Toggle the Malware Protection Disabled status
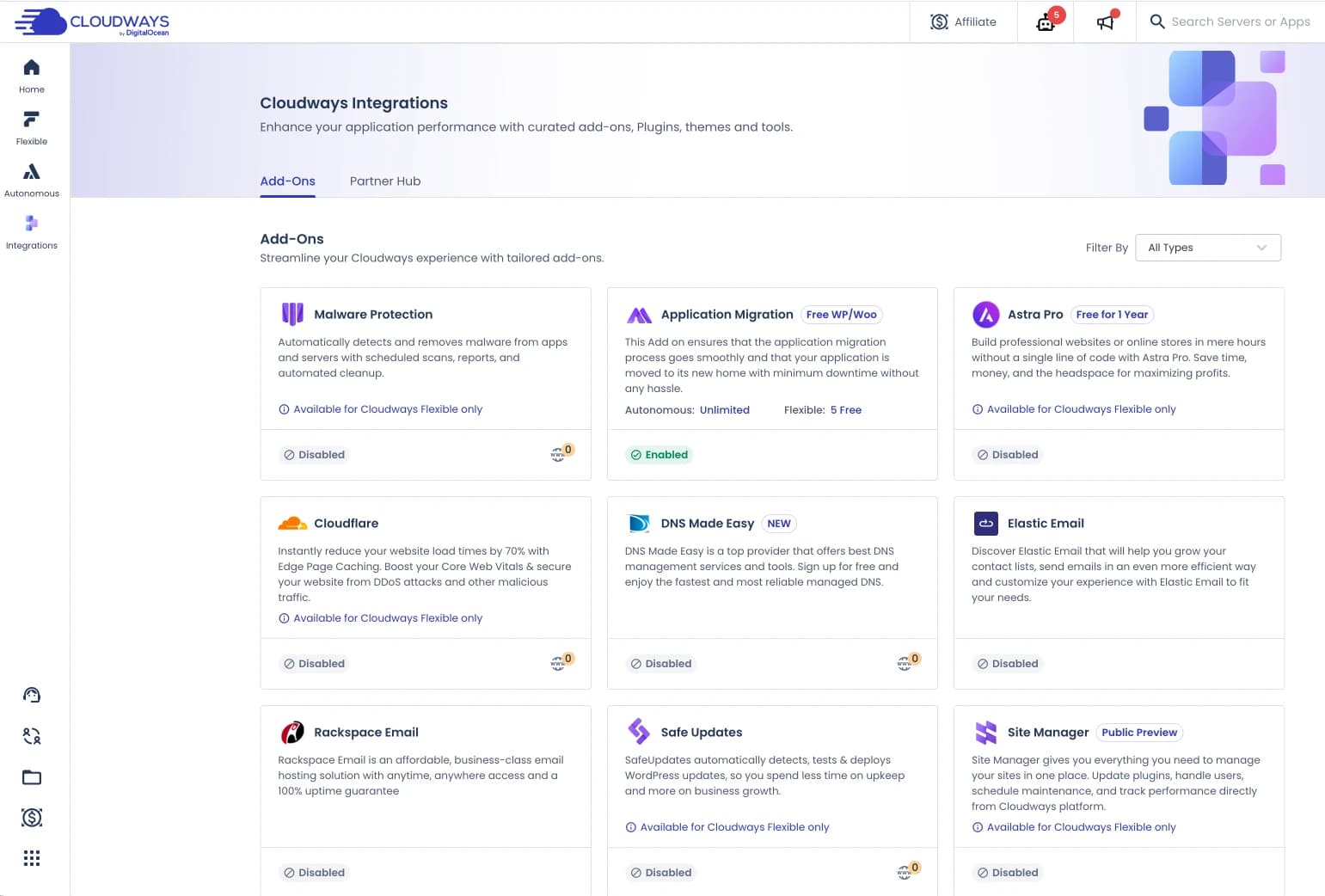This screenshot has height=896, width=1325. pyautogui.click(x=315, y=455)
